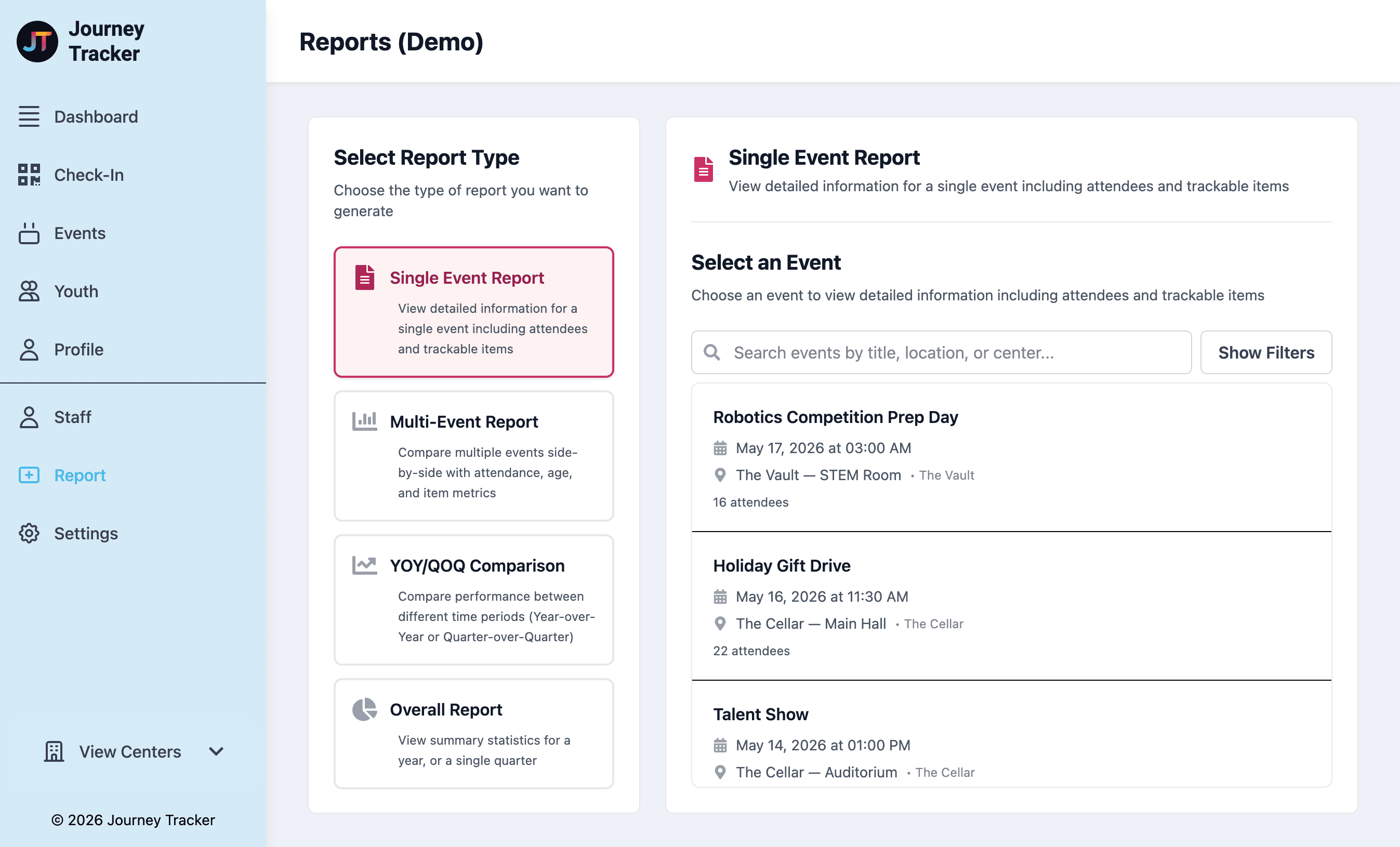1400x847 pixels.
Task: Click 'May 16, 2026 at 11:30 AM' date
Action: pos(822,597)
